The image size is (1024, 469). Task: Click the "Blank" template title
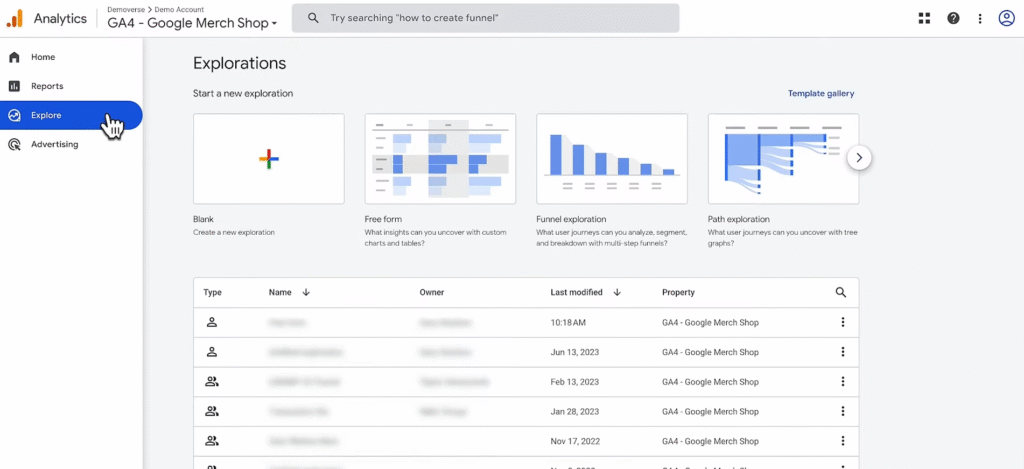pos(203,219)
